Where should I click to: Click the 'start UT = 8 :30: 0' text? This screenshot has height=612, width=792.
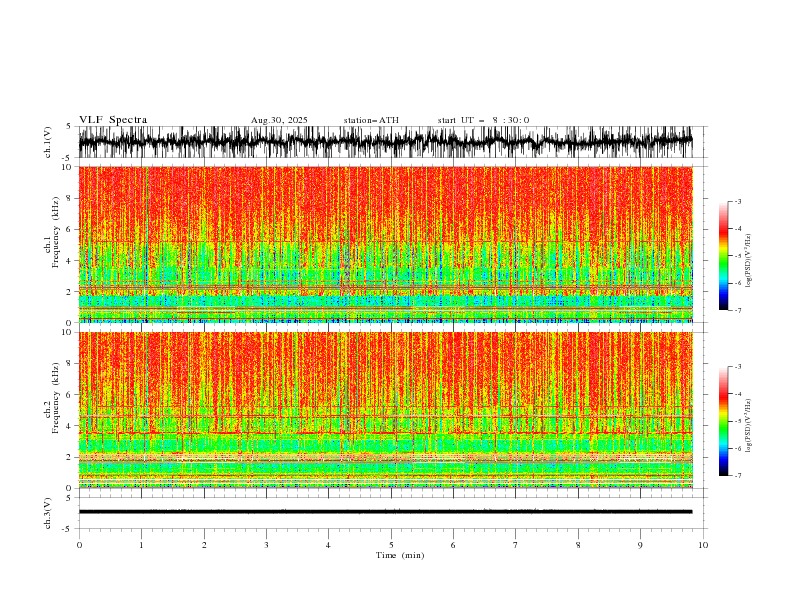tap(483, 120)
